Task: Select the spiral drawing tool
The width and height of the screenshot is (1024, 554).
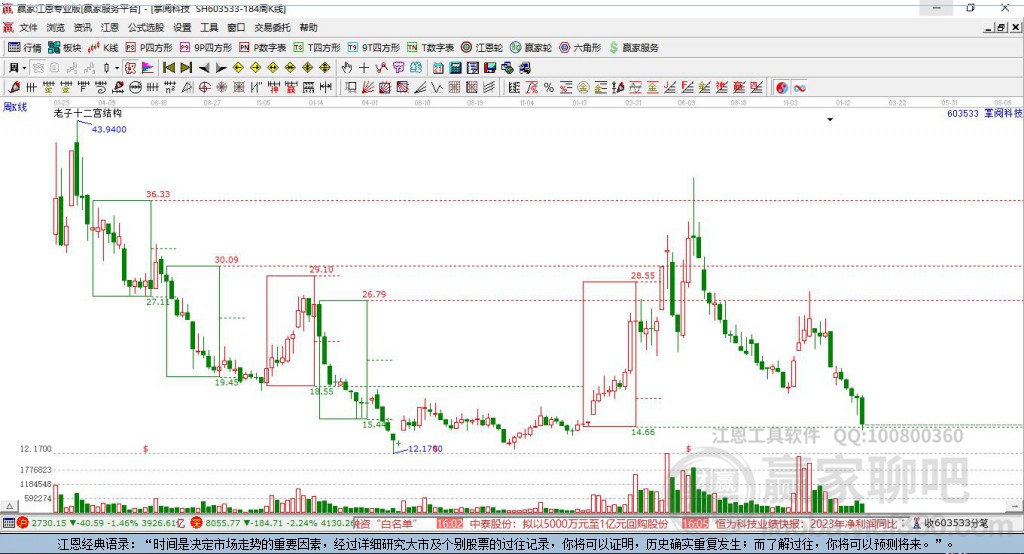Action: pos(101,88)
